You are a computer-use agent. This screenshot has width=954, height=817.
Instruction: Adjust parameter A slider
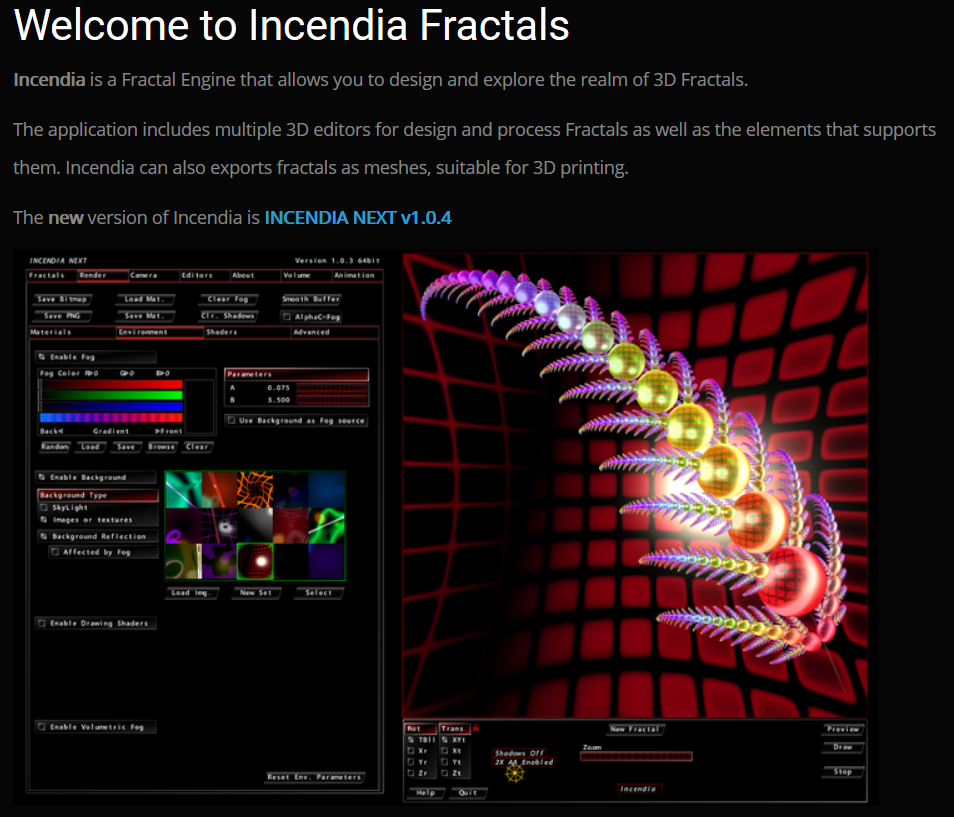332,388
